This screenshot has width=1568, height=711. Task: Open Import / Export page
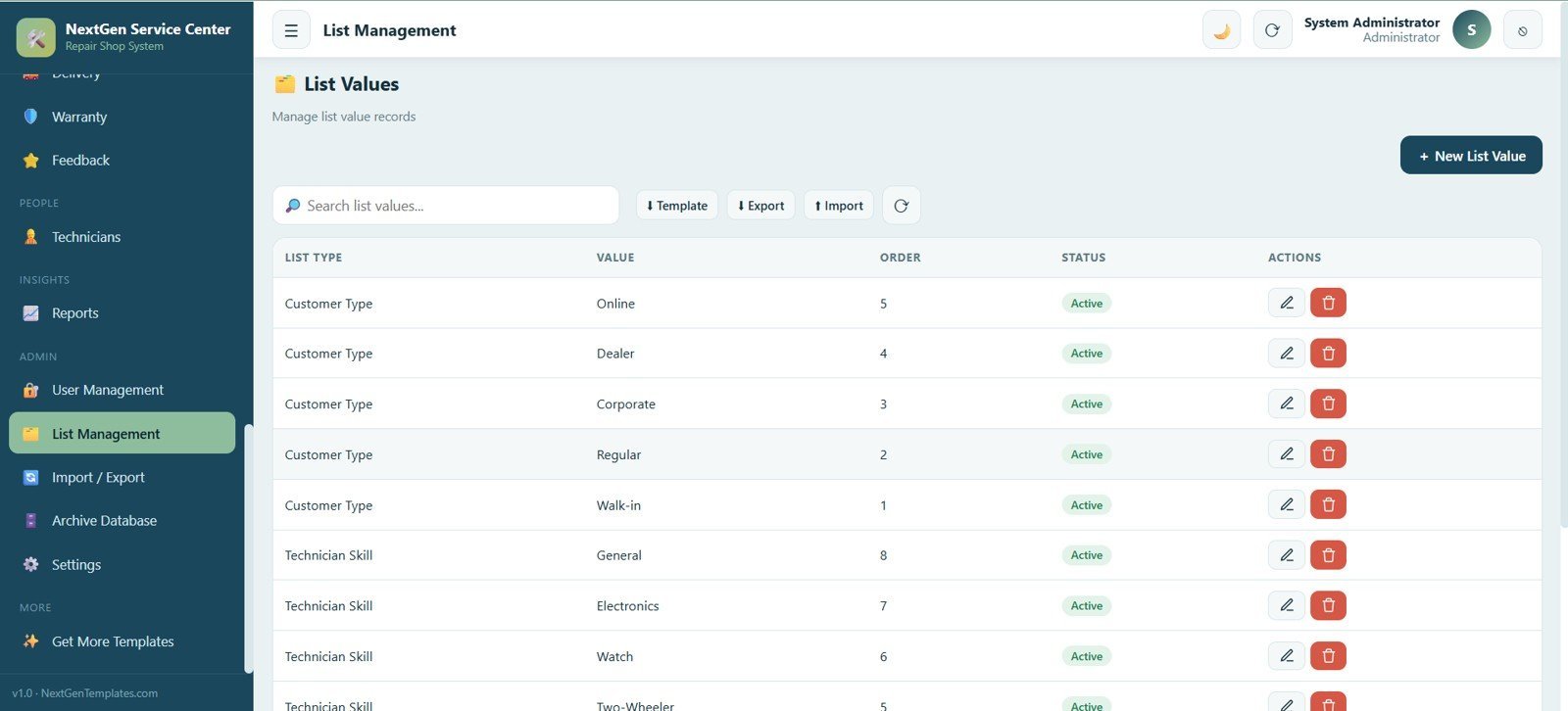point(122,477)
